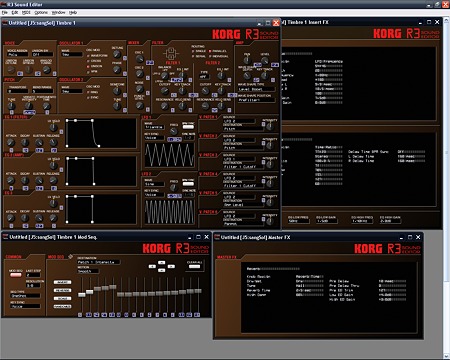Click the EG 2 Sustain knob

click(x=39, y=180)
